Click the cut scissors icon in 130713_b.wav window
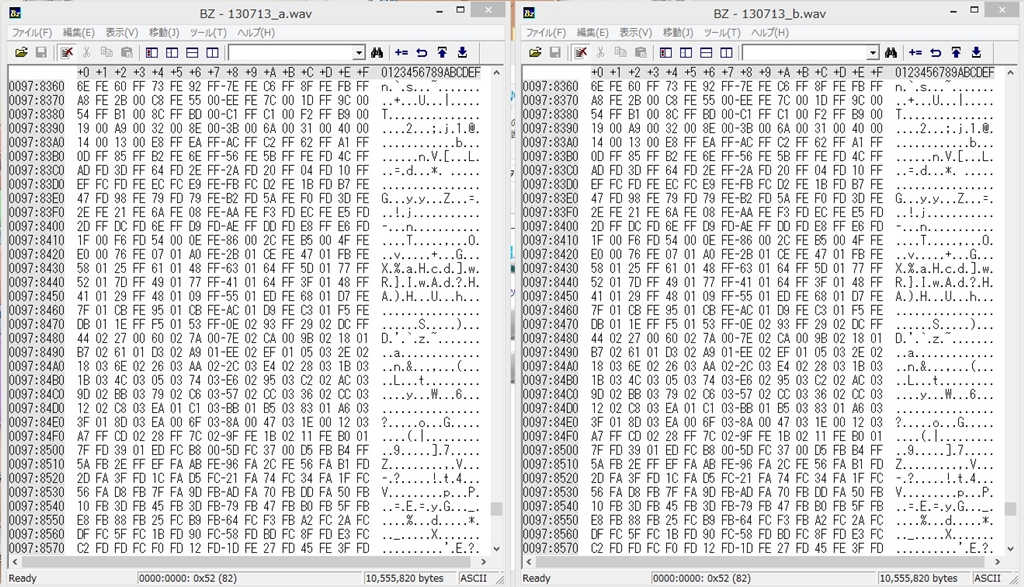This screenshot has width=1024, height=587. point(600,52)
